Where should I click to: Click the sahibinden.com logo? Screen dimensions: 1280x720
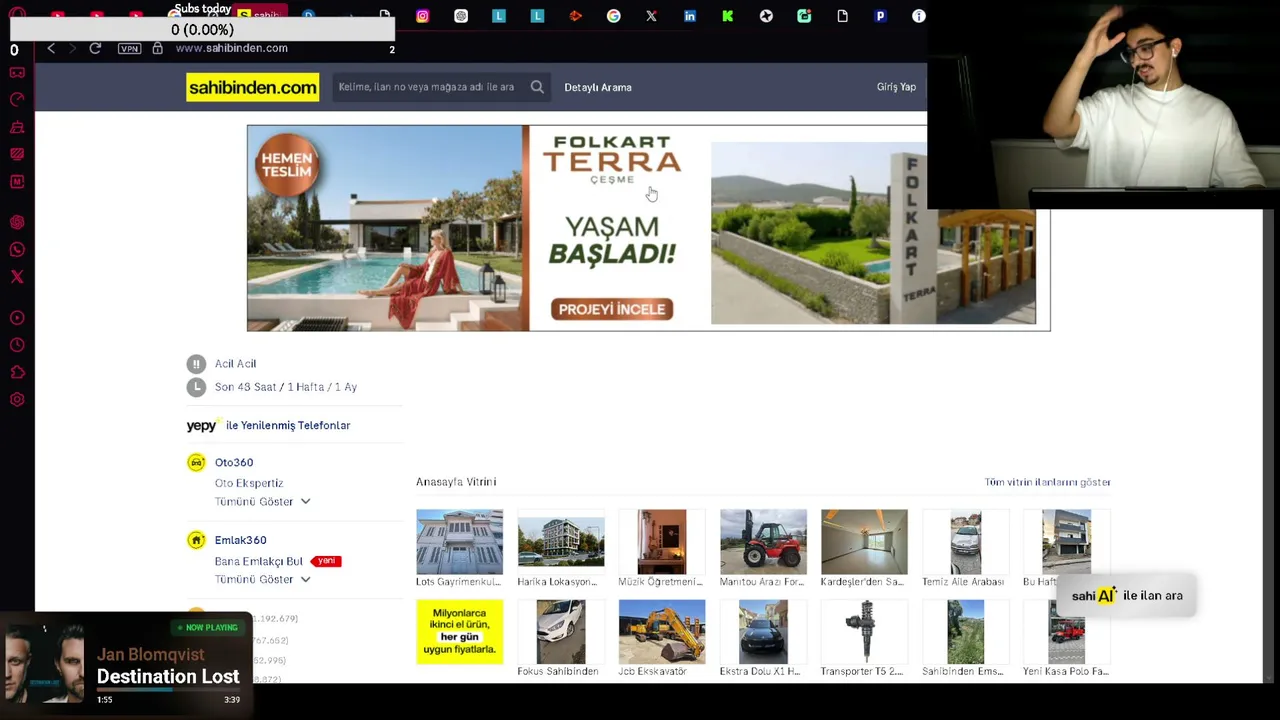[x=253, y=87]
